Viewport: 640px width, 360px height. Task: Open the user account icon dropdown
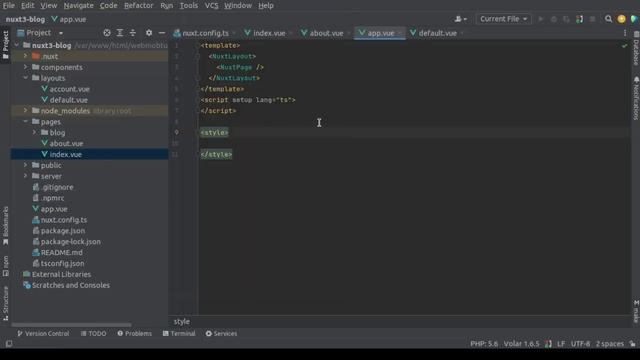pyautogui.click(x=461, y=19)
